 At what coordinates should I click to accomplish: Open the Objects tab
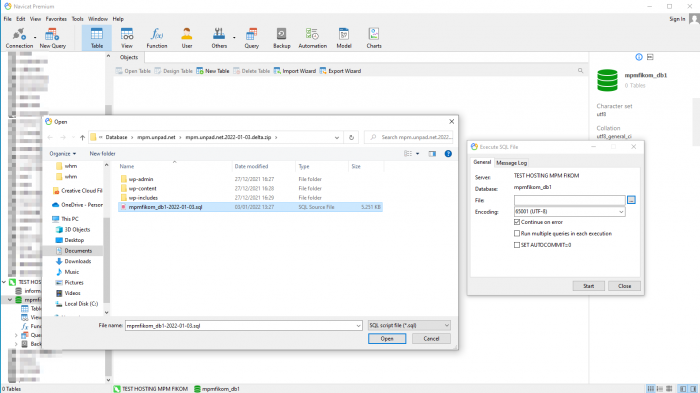point(129,57)
